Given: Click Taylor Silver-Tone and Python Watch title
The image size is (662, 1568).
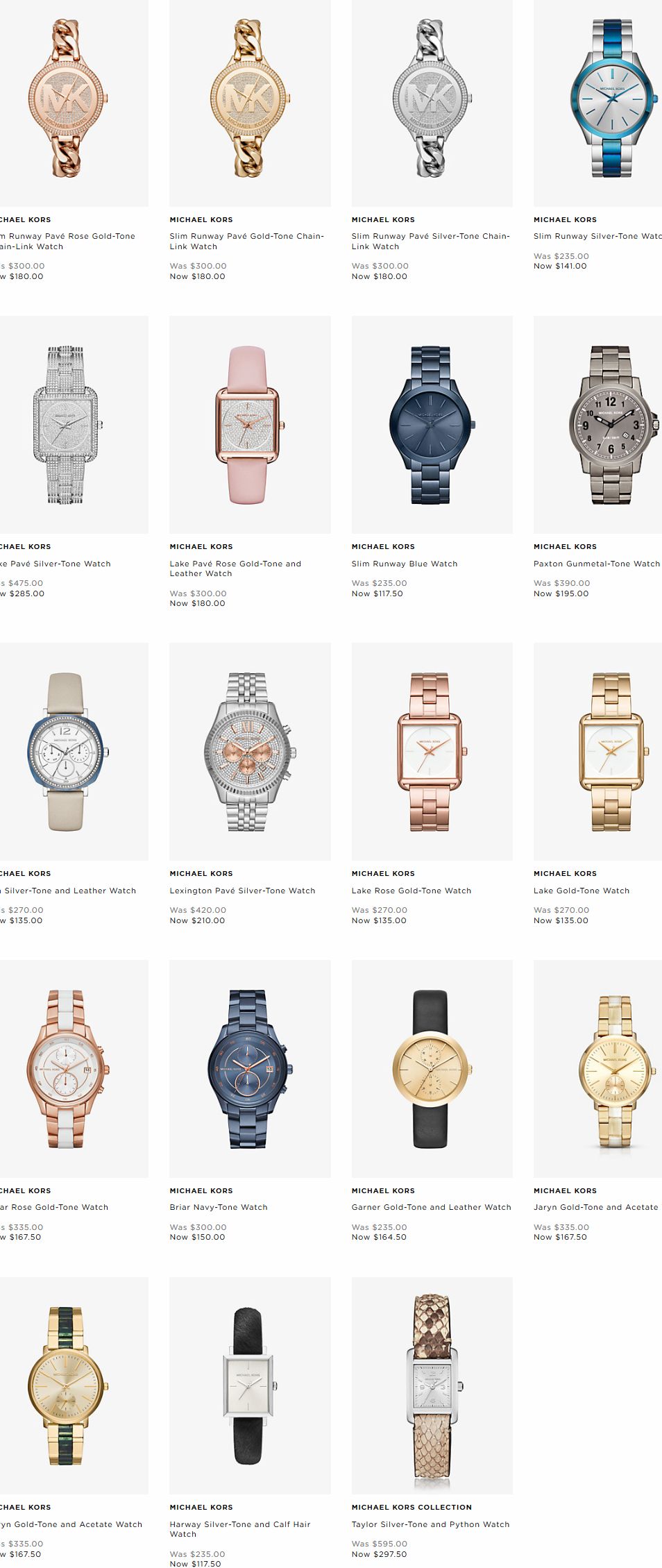Looking at the screenshot, I should 430,1524.
